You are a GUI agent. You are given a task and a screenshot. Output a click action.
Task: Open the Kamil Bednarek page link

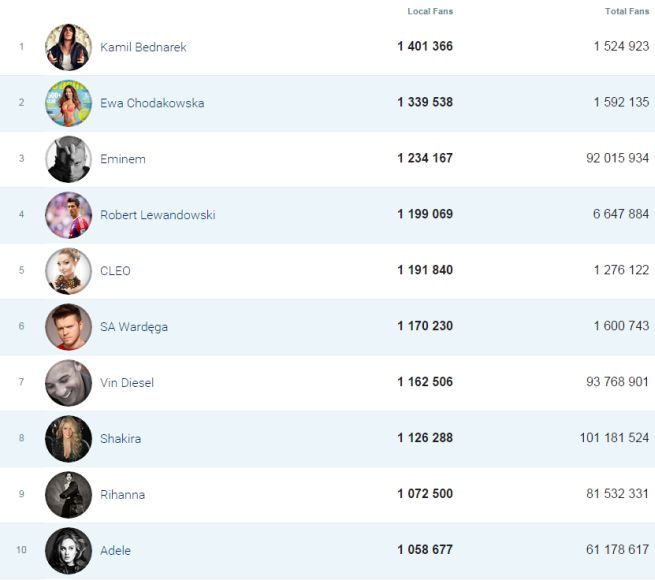[143, 47]
